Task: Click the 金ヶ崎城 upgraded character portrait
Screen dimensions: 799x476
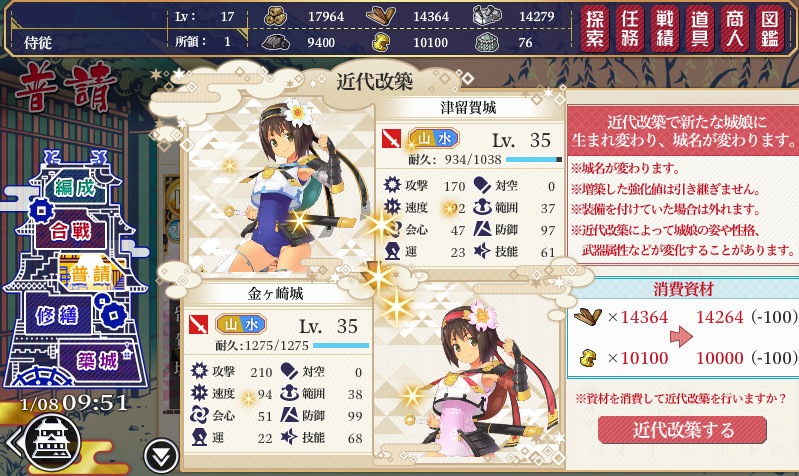Action: point(467,378)
